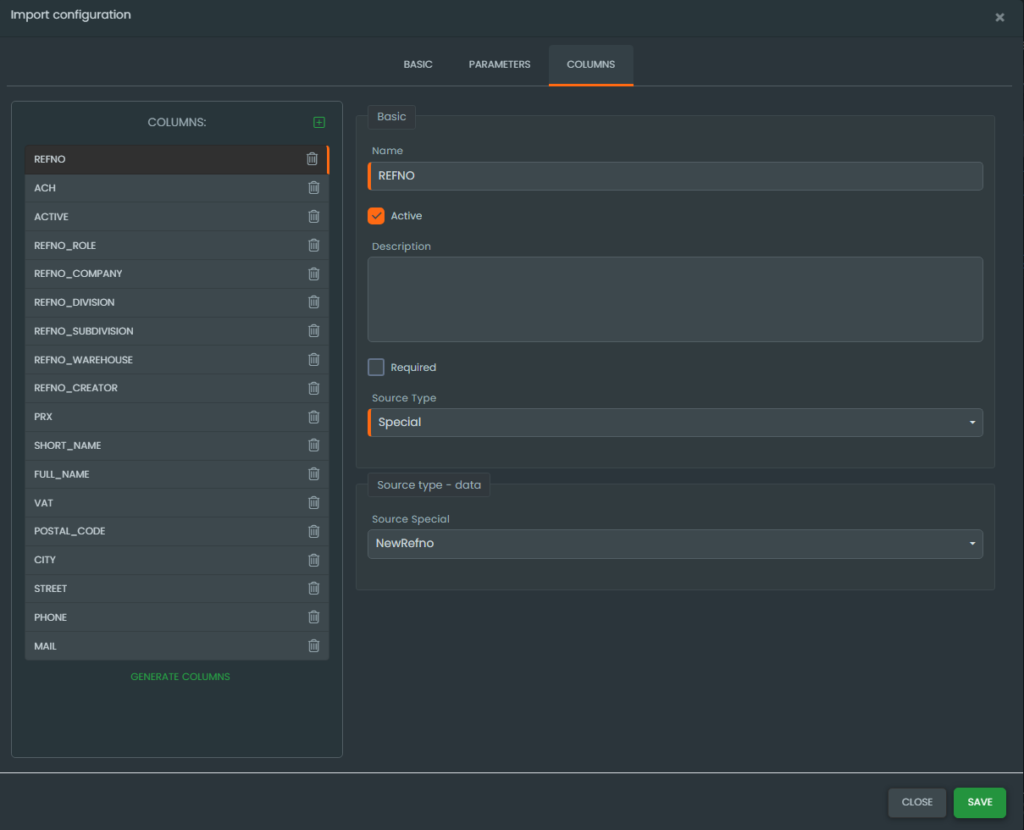Click trash icon next to MAIL column
Screen dimensions: 1024x830
point(313,646)
